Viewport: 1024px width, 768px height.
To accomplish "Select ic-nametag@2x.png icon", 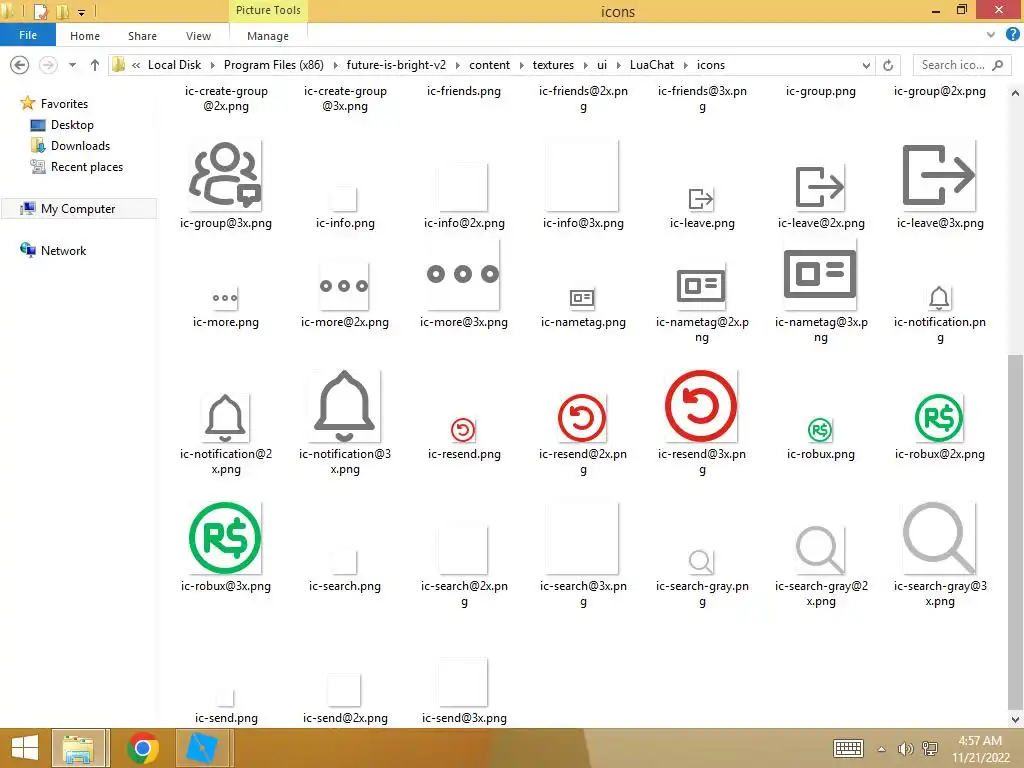I will (x=701, y=286).
